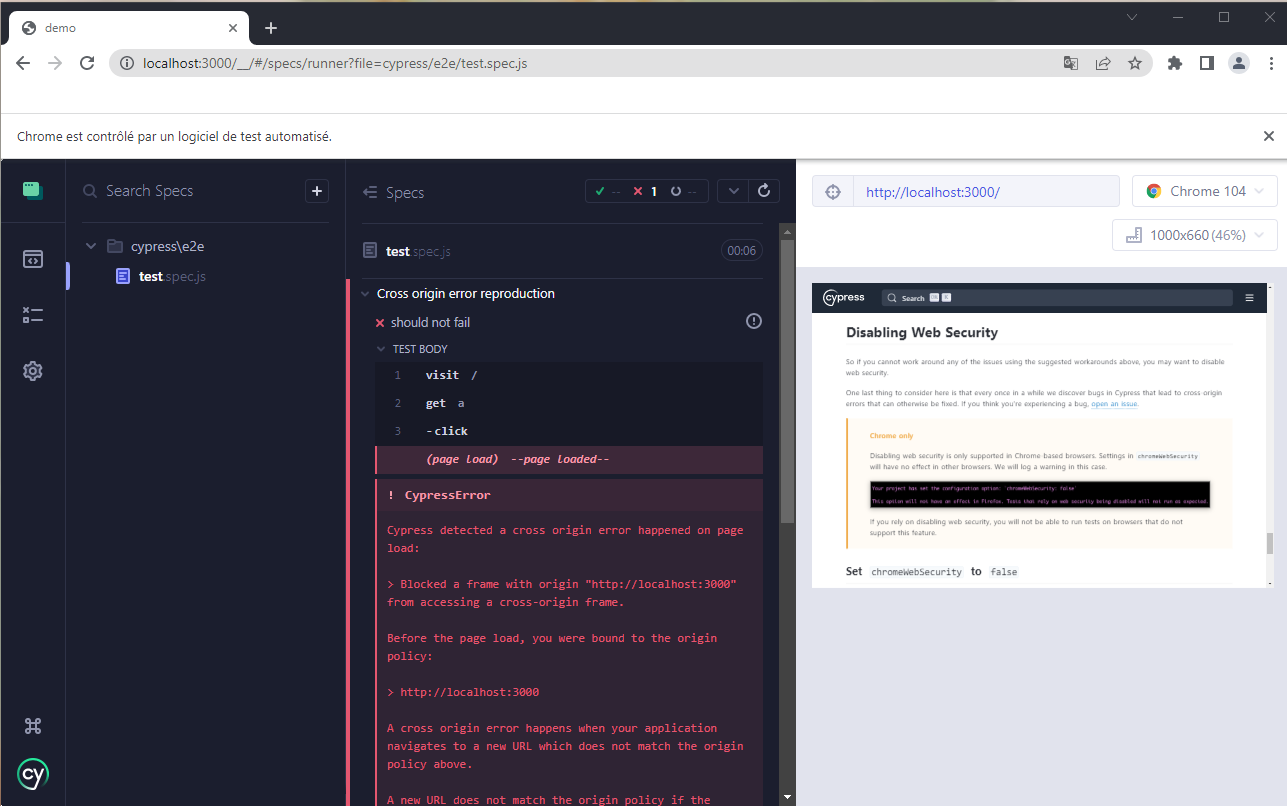Collapse the TEST BODY section
1287x806 pixels.
click(381, 349)
